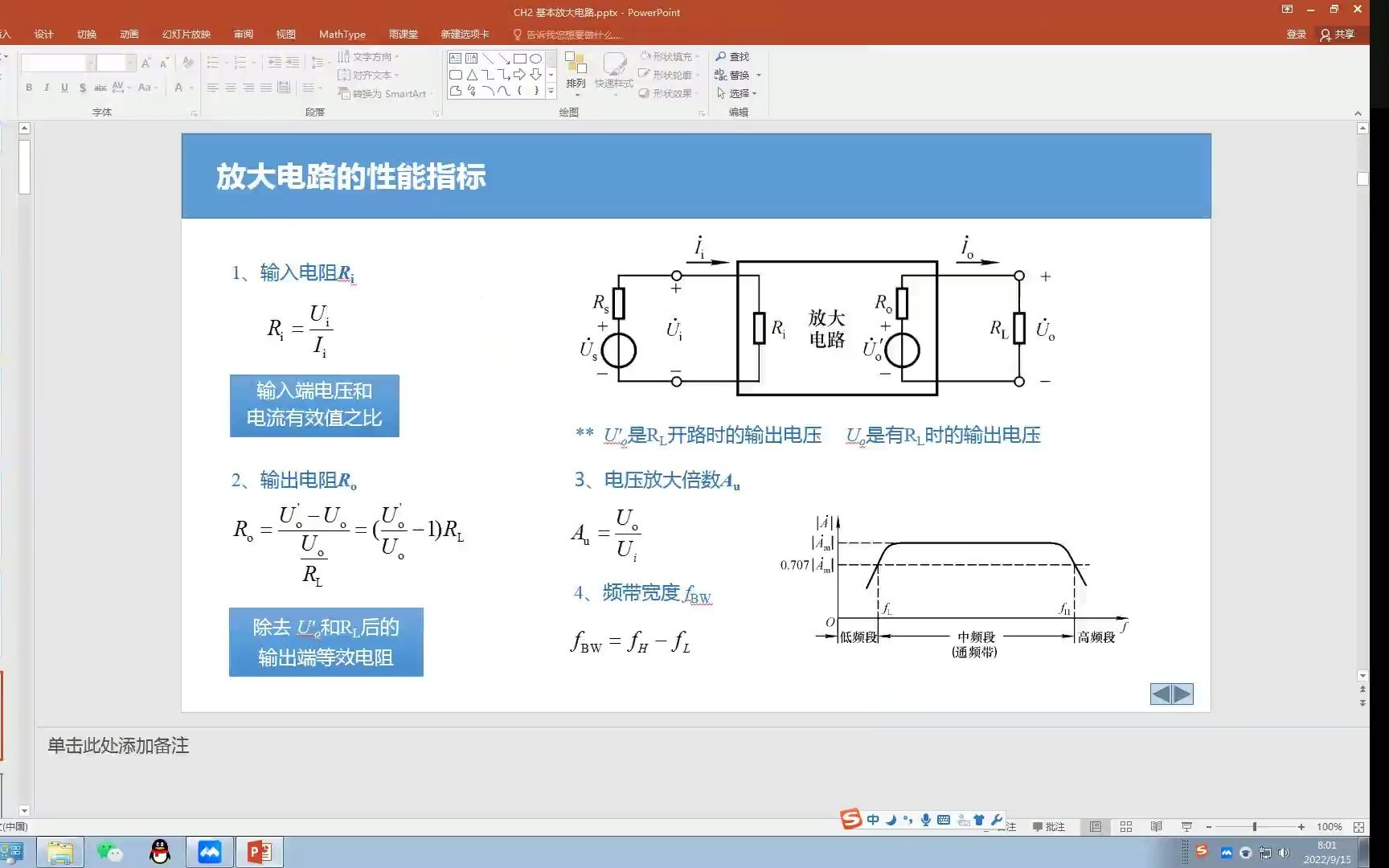Image resolution: width=1389 pixels, height=868 pixels.
Task: Insert a horizontal text box
Action: point(455,58)
